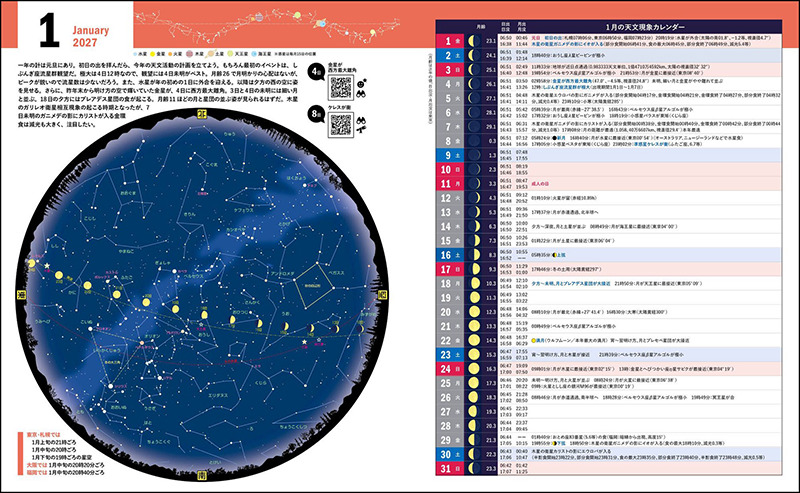The height and width of the screenshot is (493, 800).
Task: Click the moon phase icon in row 4
Action: (x=474, y=84)
